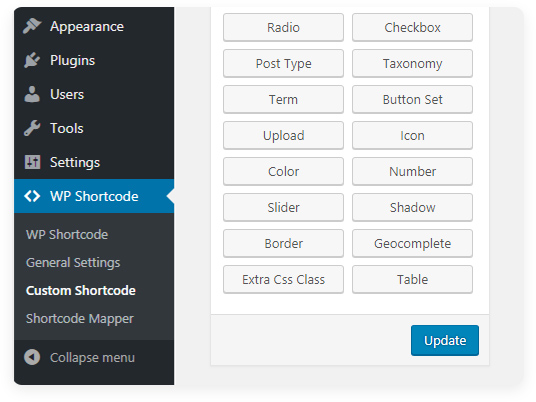Click the WP Shortcode code brackets icon
The image size is (536, 402).
[x=32, y=196]
